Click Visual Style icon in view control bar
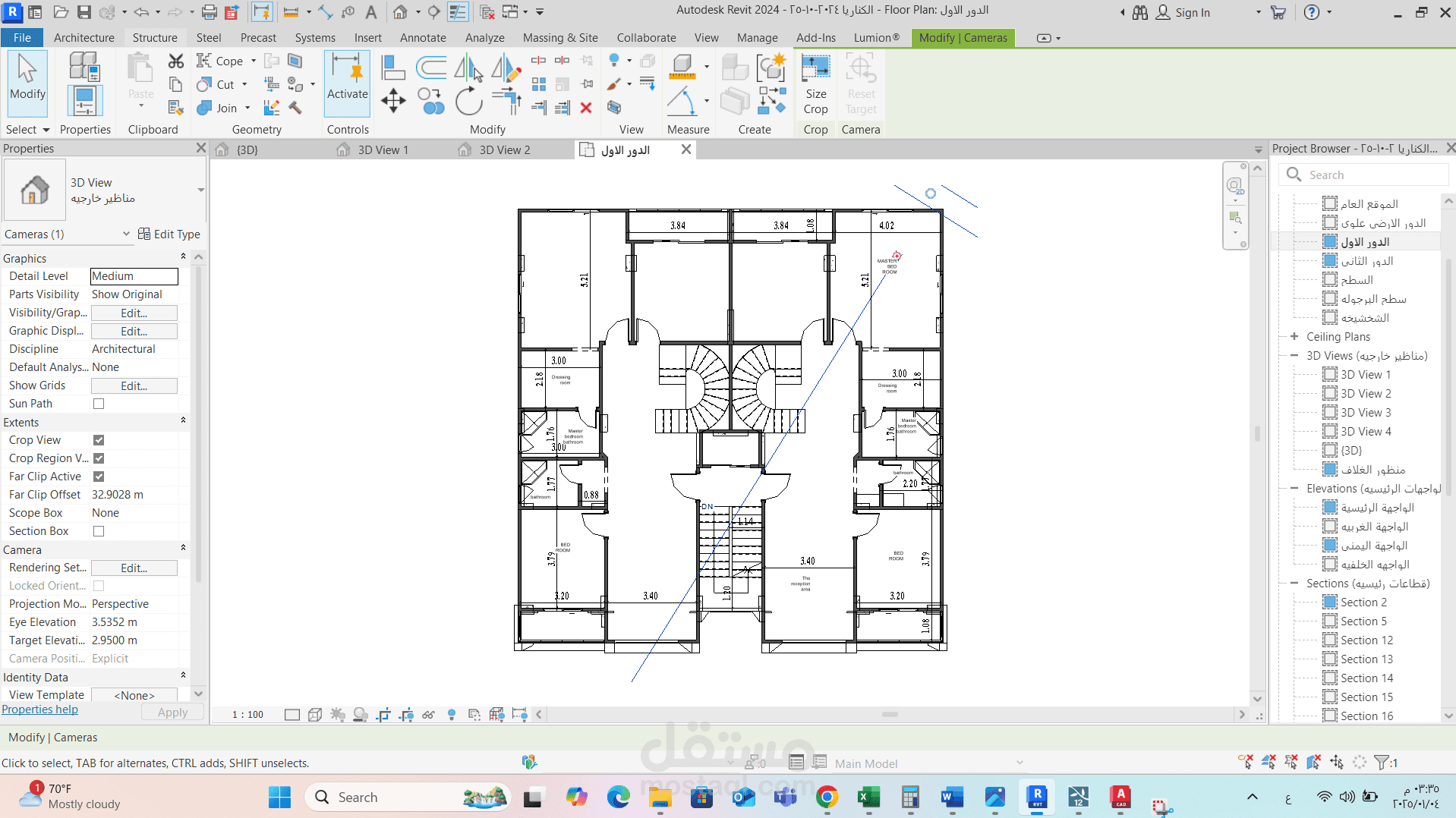Viewport: 1456px width, 818px height. click(315, 714)
